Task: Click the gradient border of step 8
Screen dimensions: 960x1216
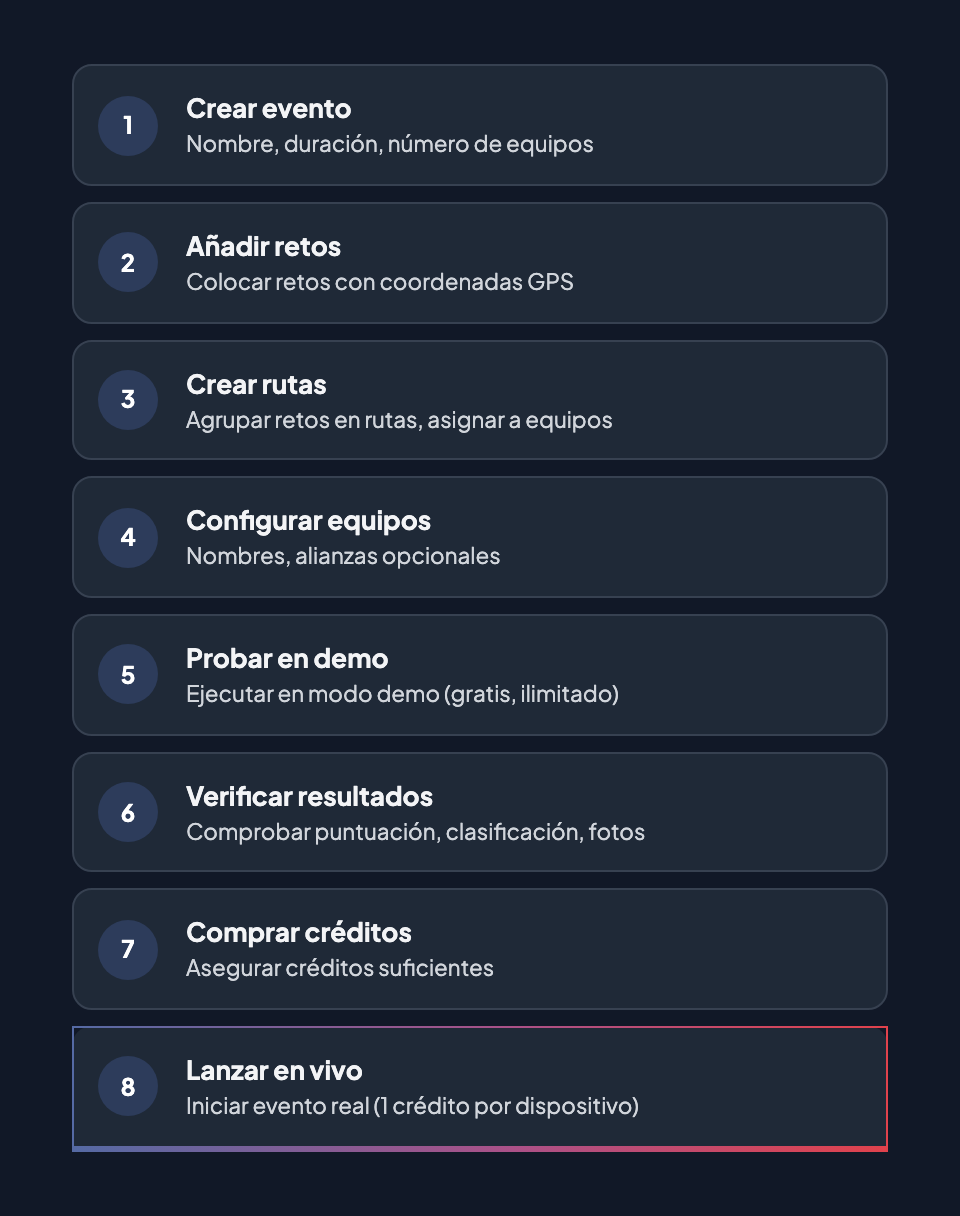Action: coord(480,1149)
